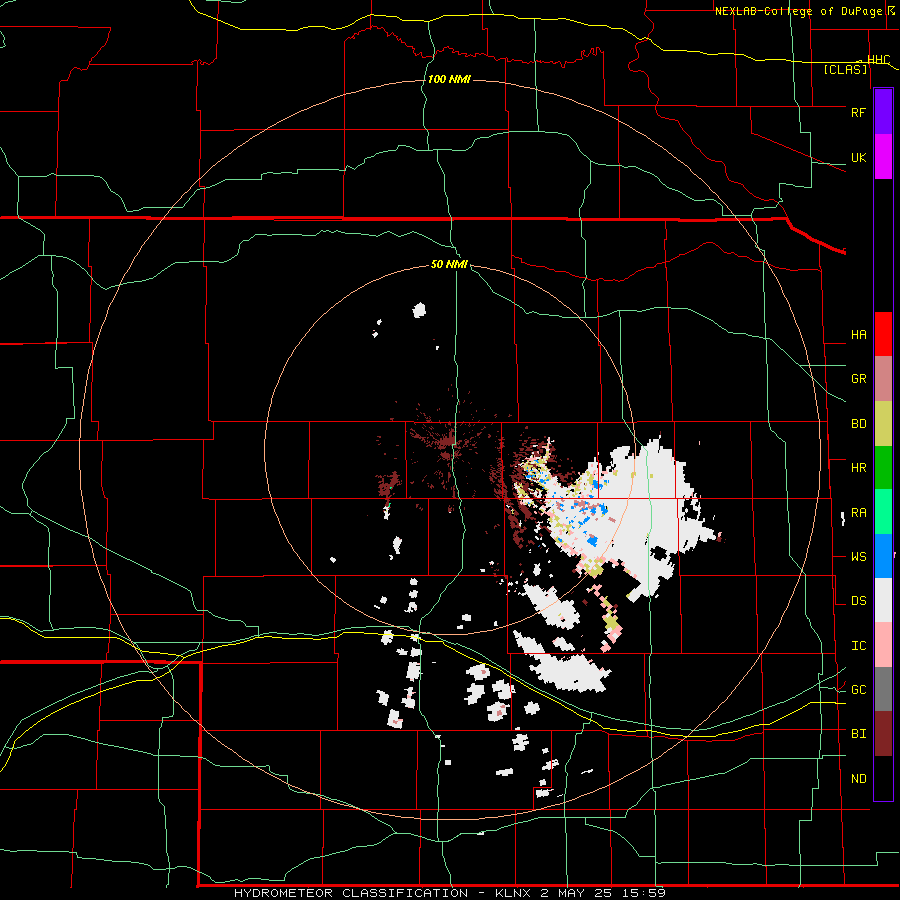Click the GC gray legend swatch
This screenshot has height=900, width=900.
point(883,689)
